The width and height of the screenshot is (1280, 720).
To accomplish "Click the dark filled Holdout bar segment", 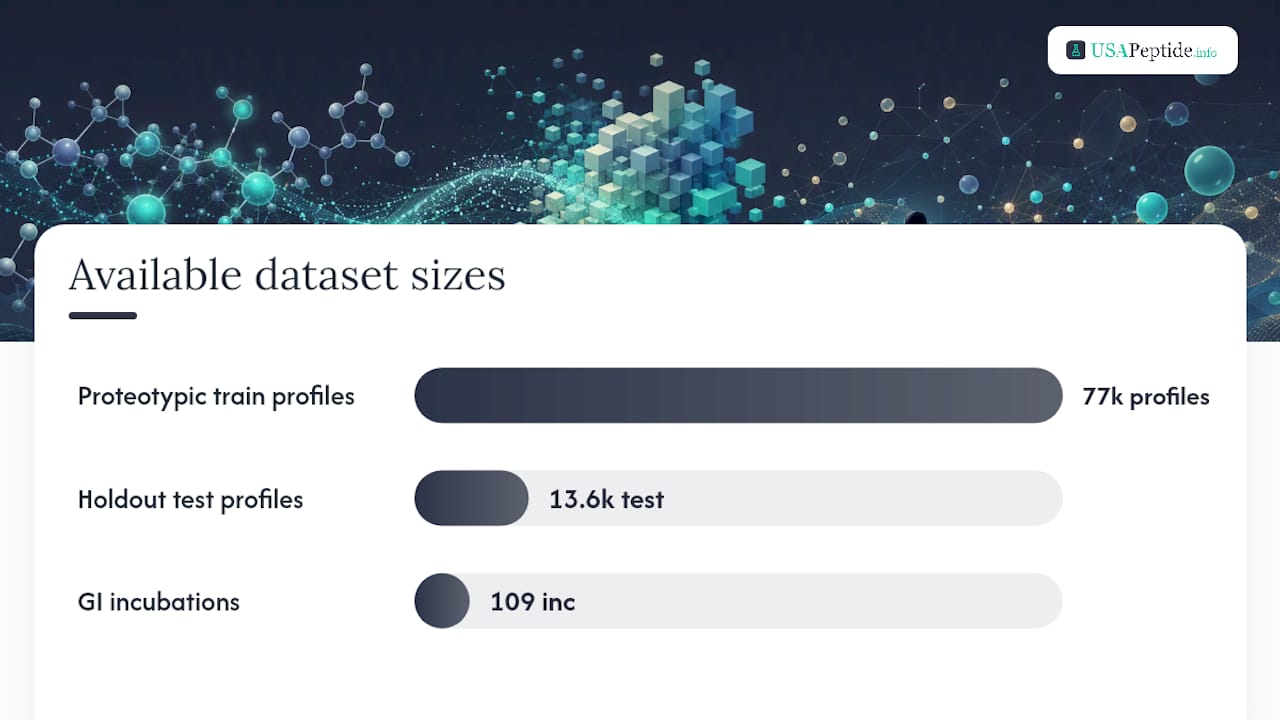I will [x=471, y=498].
